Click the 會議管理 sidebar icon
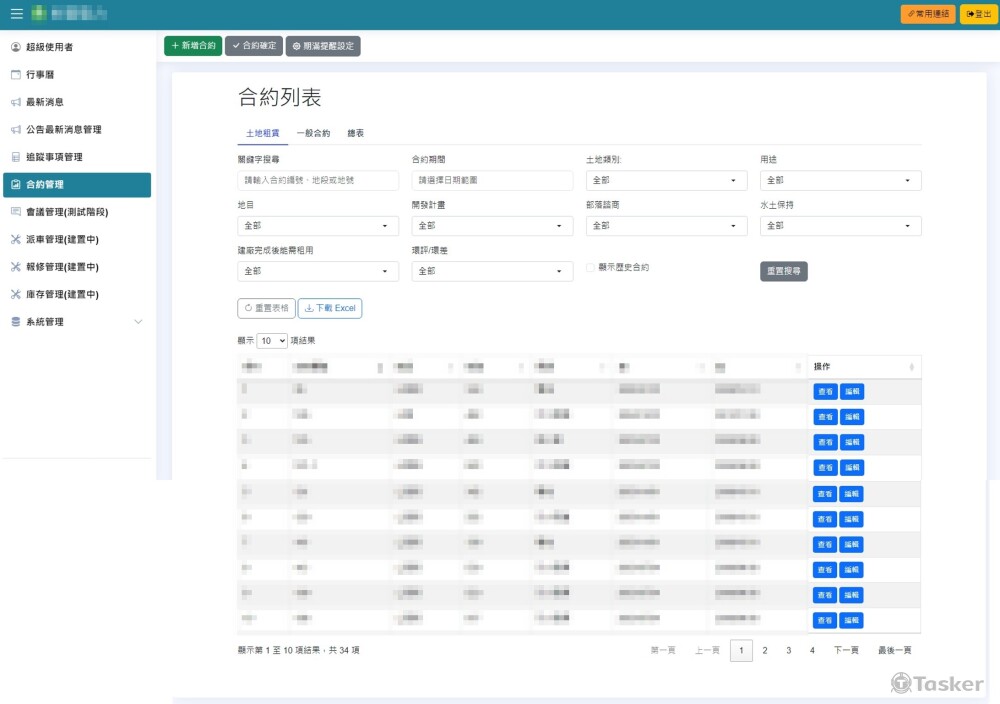 [16, 212]
